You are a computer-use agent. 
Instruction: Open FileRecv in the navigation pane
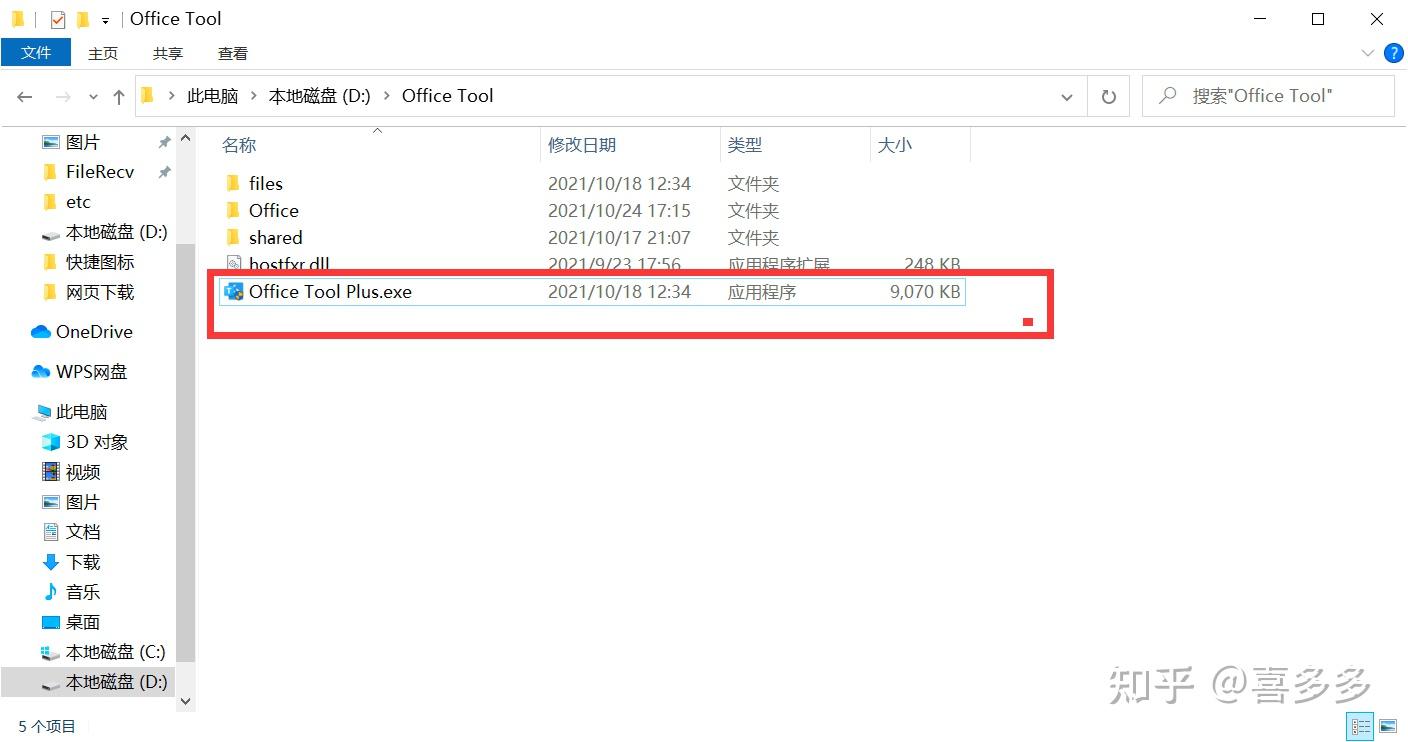[x=100, y=172]
